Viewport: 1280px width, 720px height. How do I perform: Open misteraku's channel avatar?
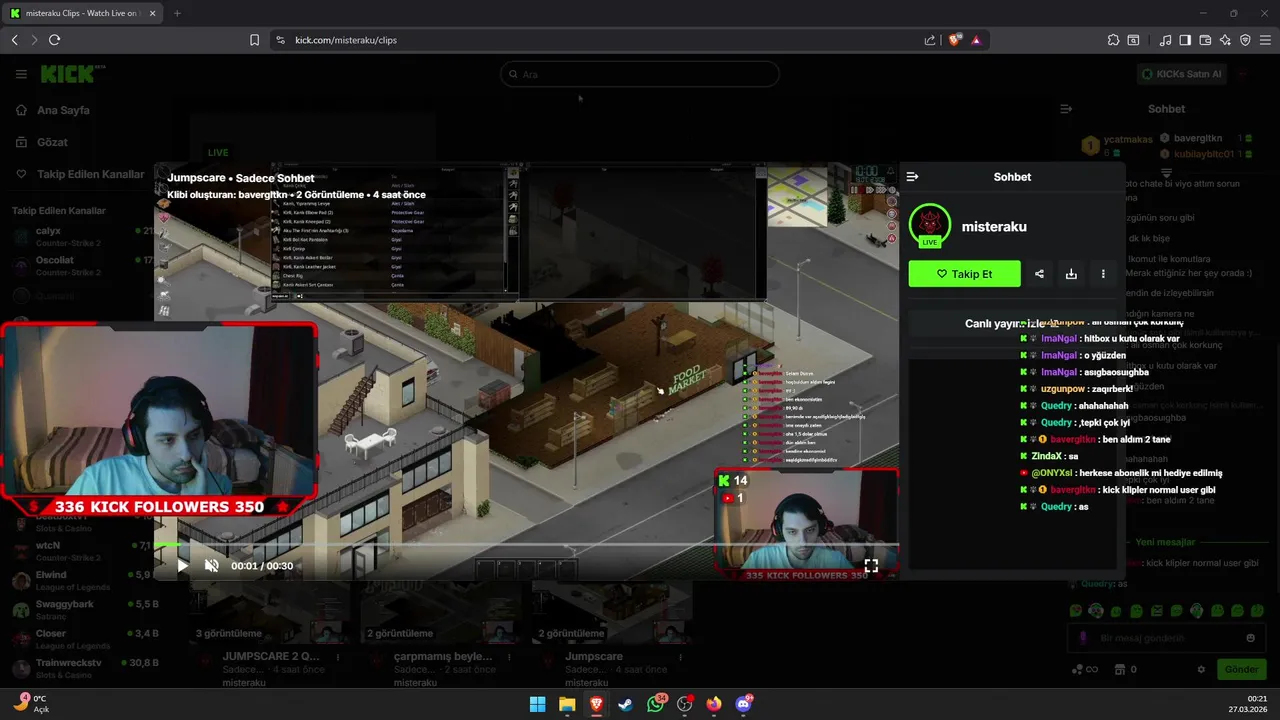coord(930,227)
